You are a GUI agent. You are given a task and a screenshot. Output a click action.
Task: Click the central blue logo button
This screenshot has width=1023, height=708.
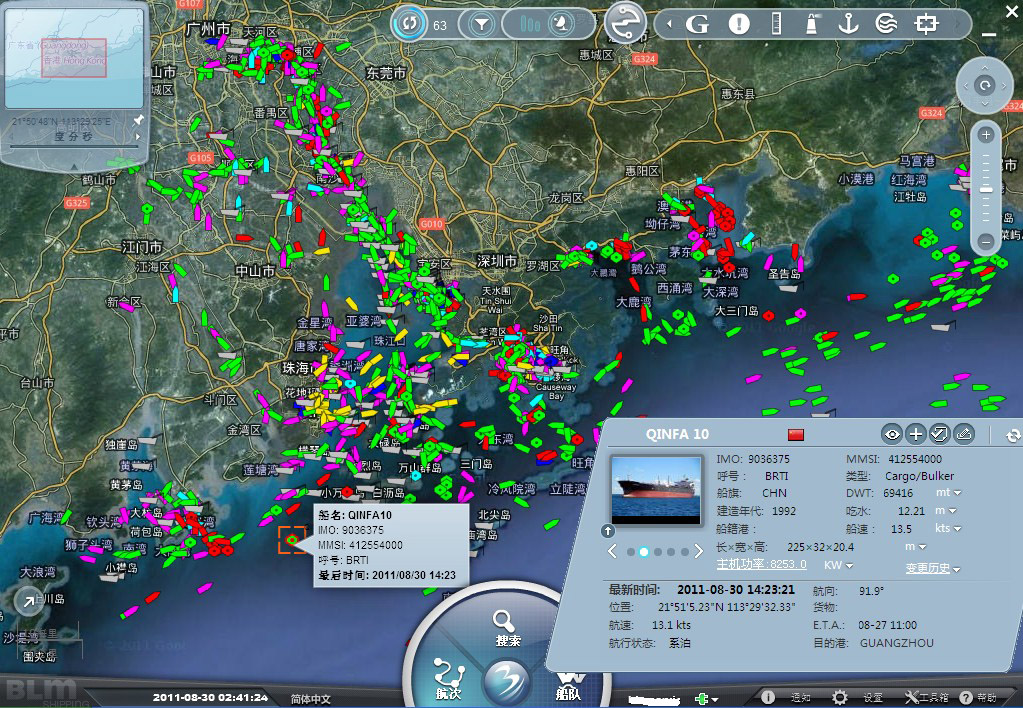(x=508, y=682)
